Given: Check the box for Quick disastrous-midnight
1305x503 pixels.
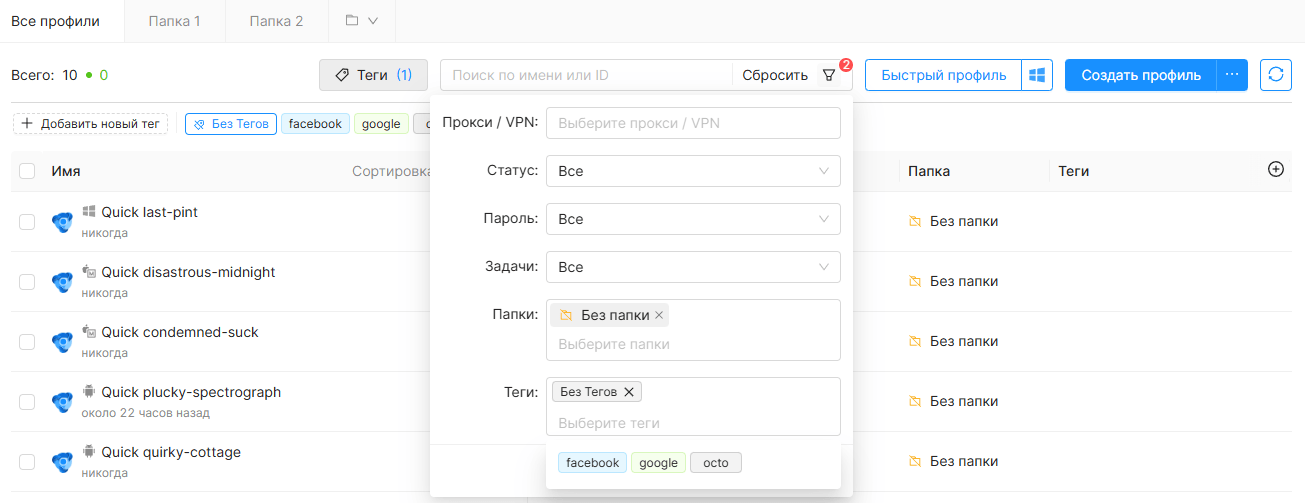Looking at the screenshot, I should click(27, 282).
